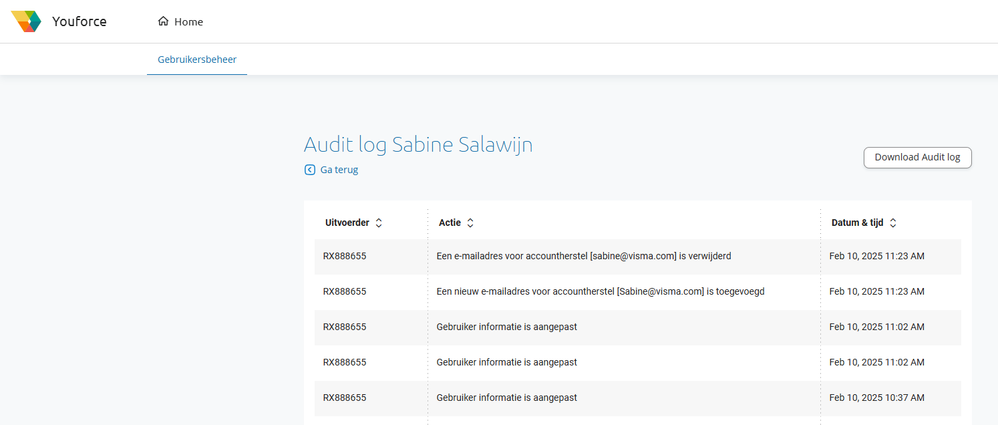This screenshot has width=998, height=425.
Task: Select the Actie column header label
Action: pyautogui.click(x=449, y=222)
